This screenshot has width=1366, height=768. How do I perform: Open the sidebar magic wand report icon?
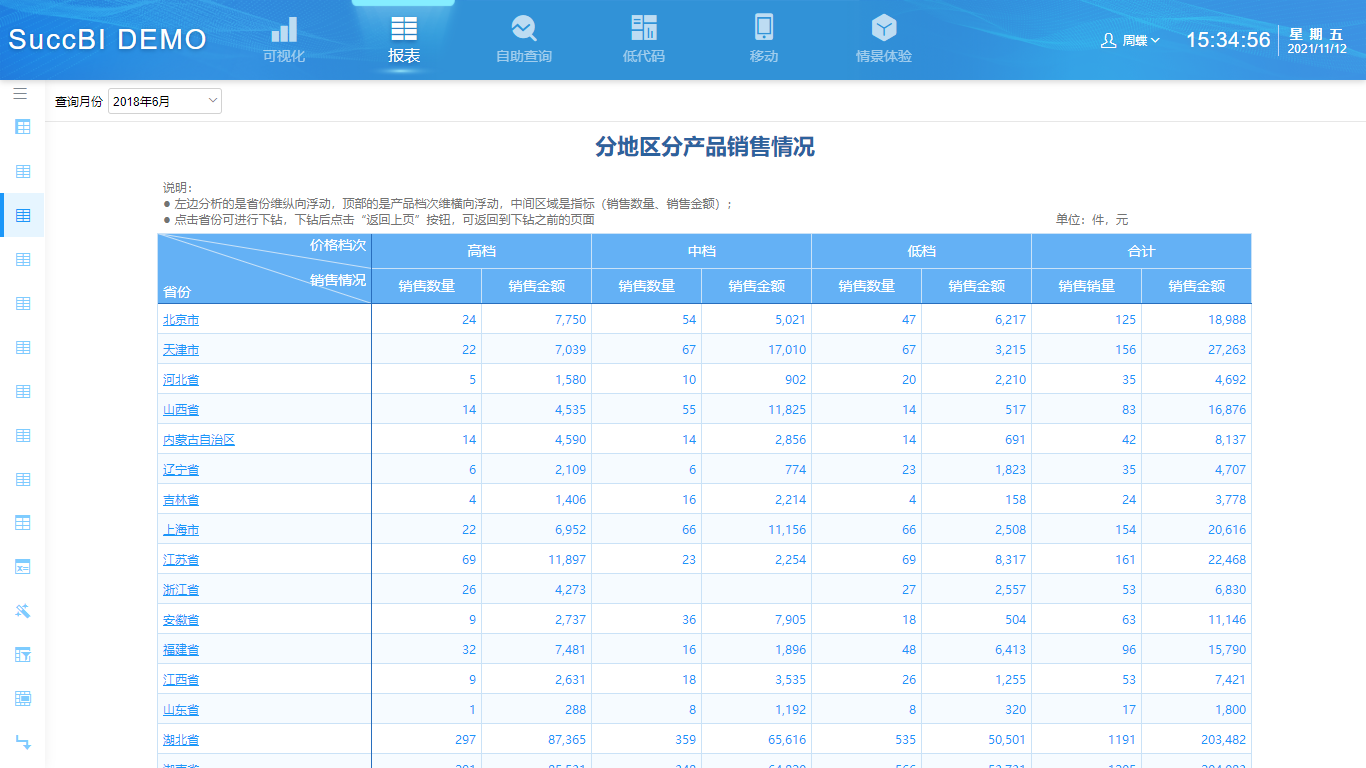[x=23, y=611]
